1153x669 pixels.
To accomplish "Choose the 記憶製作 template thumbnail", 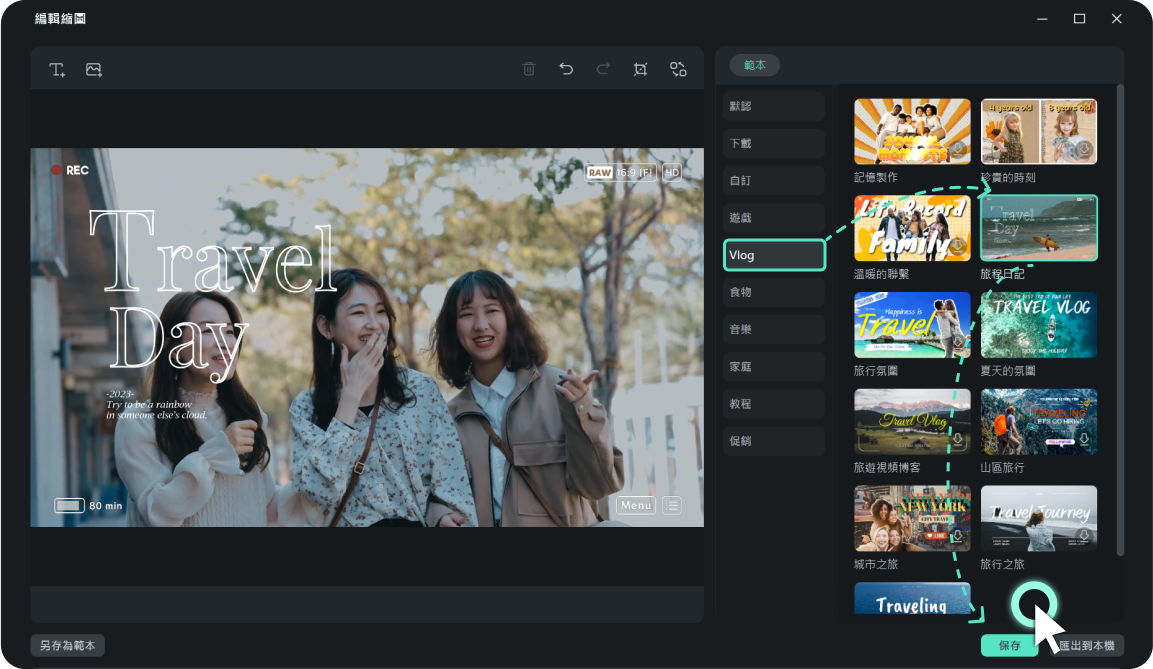I will pyautogui.click(x=912, y=132).
